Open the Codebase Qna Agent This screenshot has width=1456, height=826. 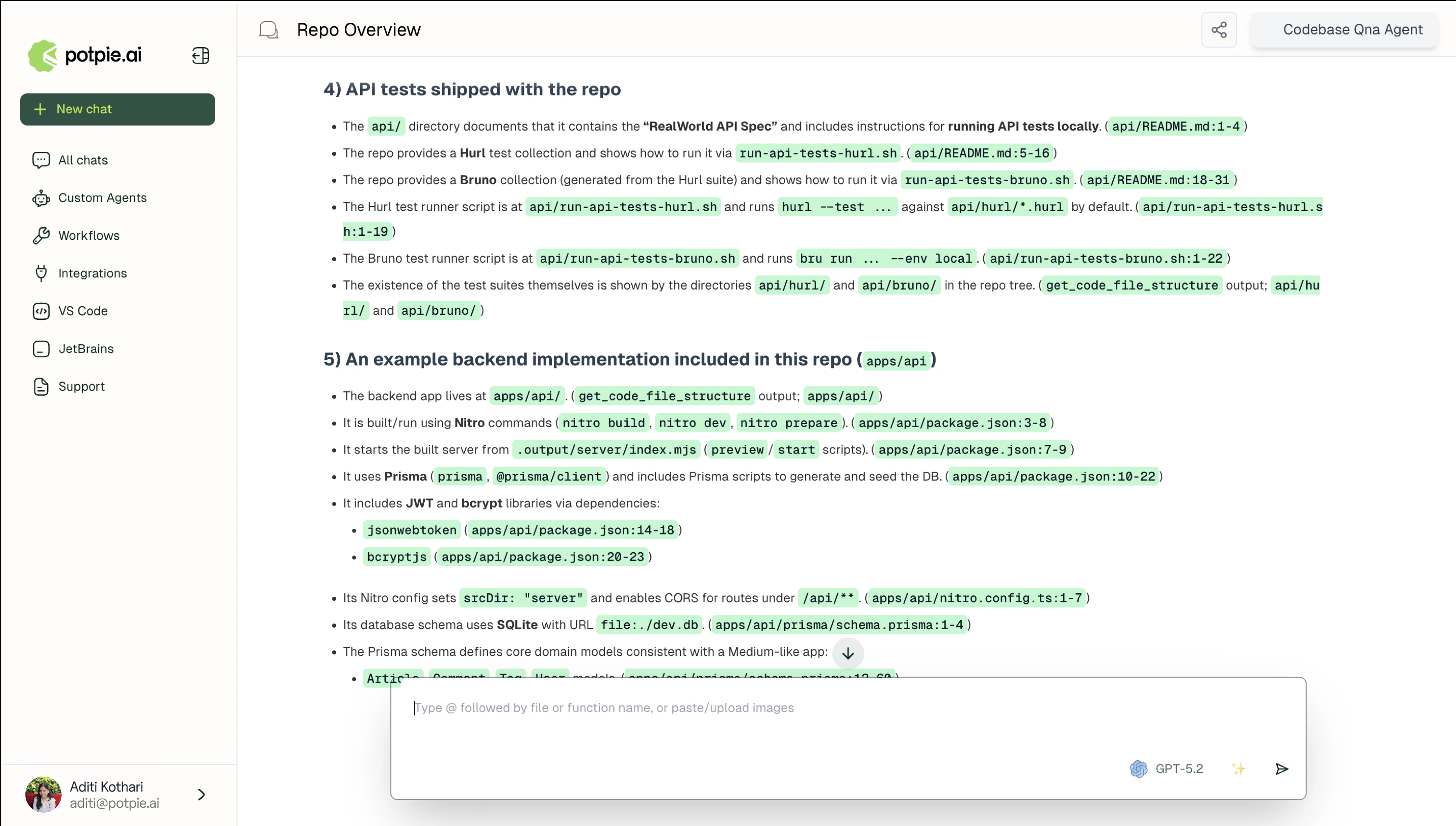tap(1352, 29)
